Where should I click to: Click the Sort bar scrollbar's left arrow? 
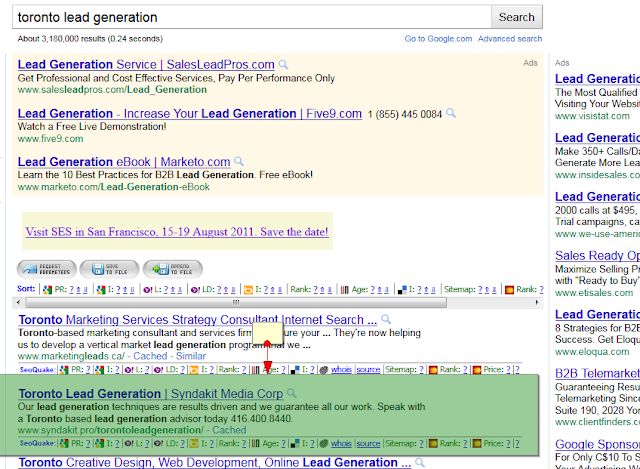[18, 302]
